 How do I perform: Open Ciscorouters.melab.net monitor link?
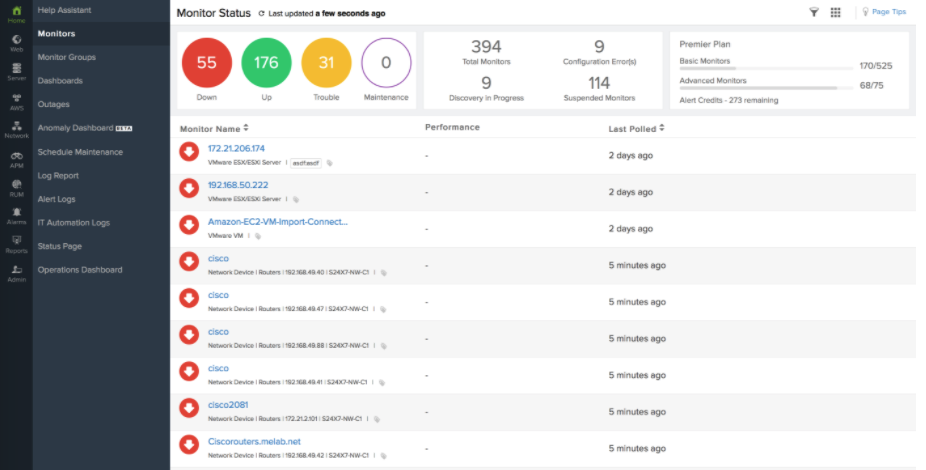click(x=254, y=441)
